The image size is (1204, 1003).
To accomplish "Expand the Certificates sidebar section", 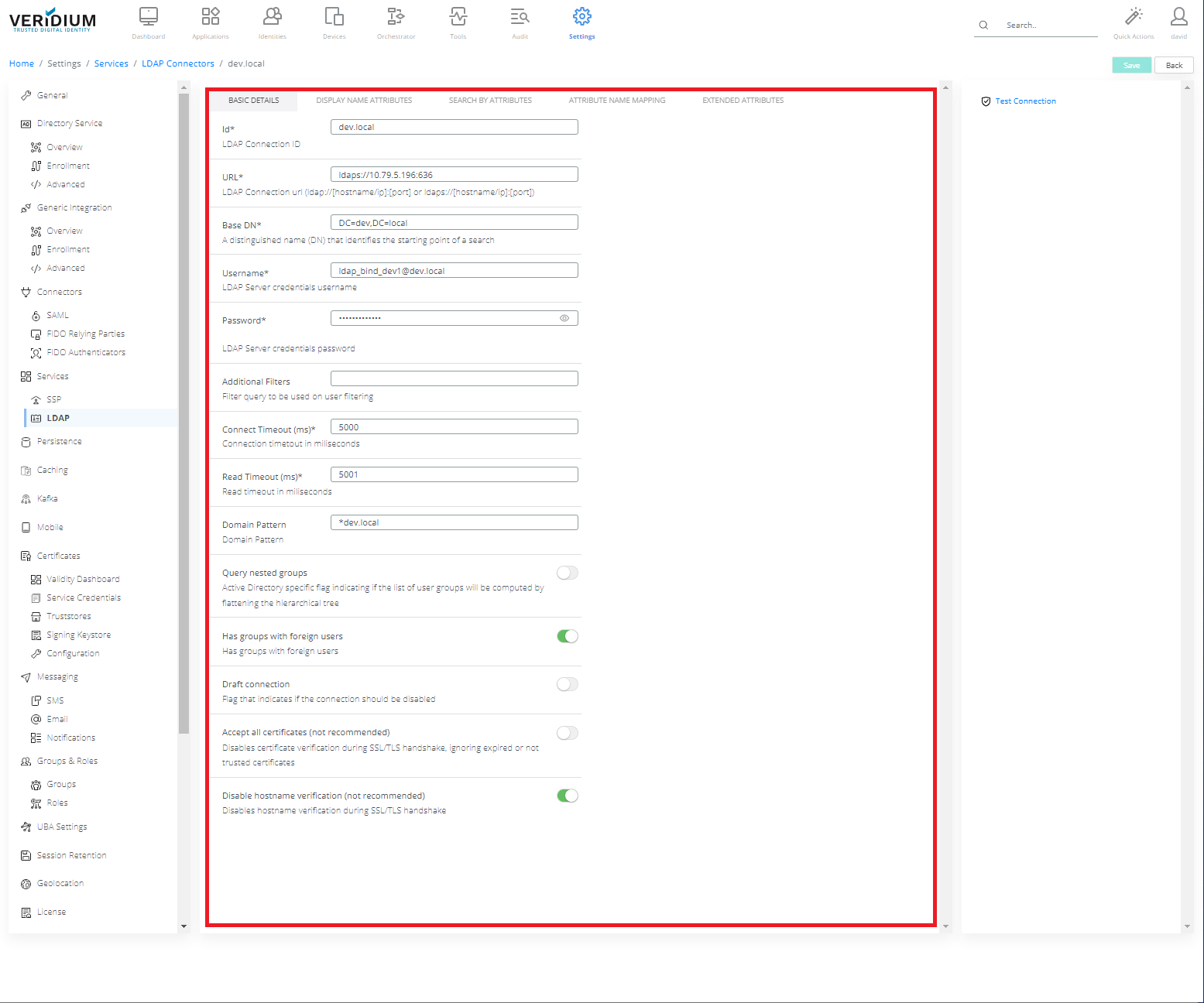I will click(x=59, y=556).
